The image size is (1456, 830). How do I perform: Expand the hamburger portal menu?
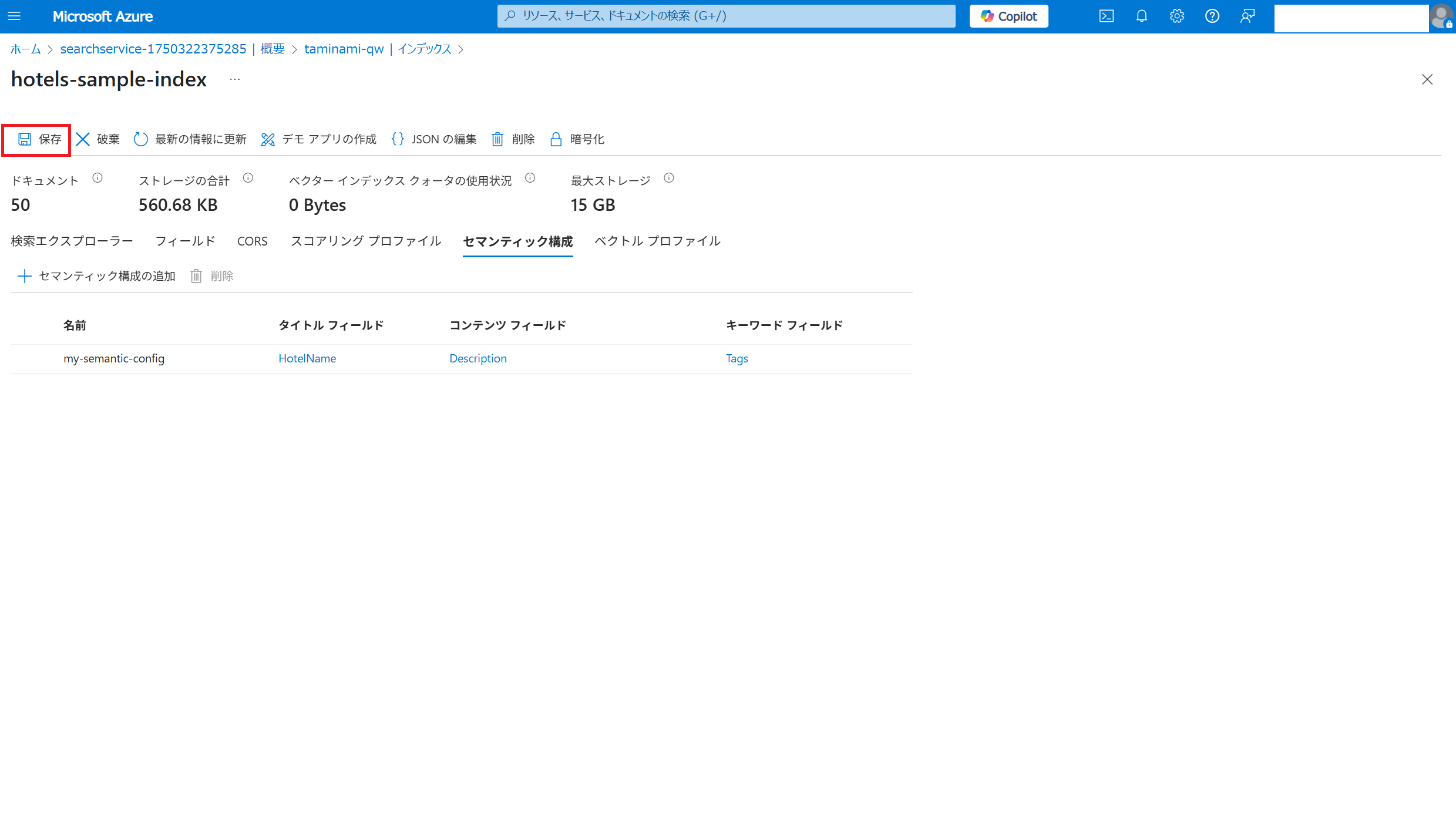(x=15, y=16)
